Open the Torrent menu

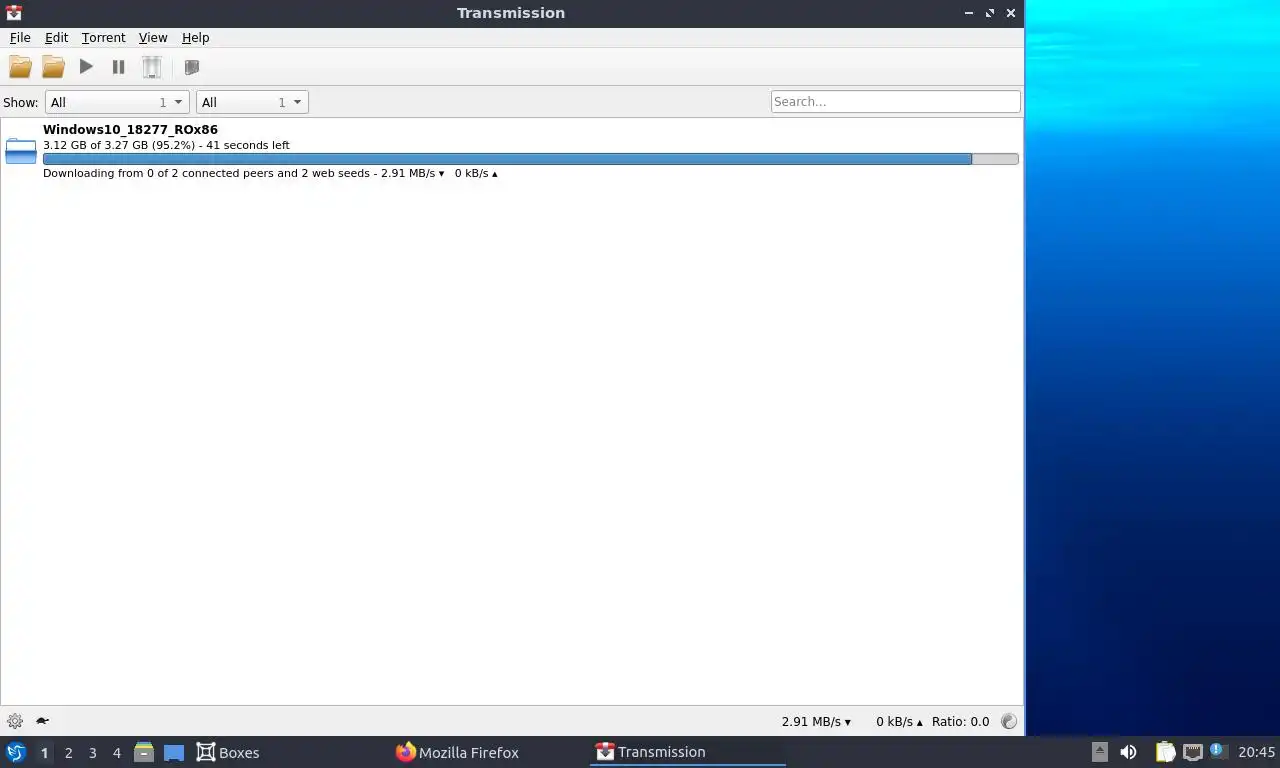pos(104,37)
